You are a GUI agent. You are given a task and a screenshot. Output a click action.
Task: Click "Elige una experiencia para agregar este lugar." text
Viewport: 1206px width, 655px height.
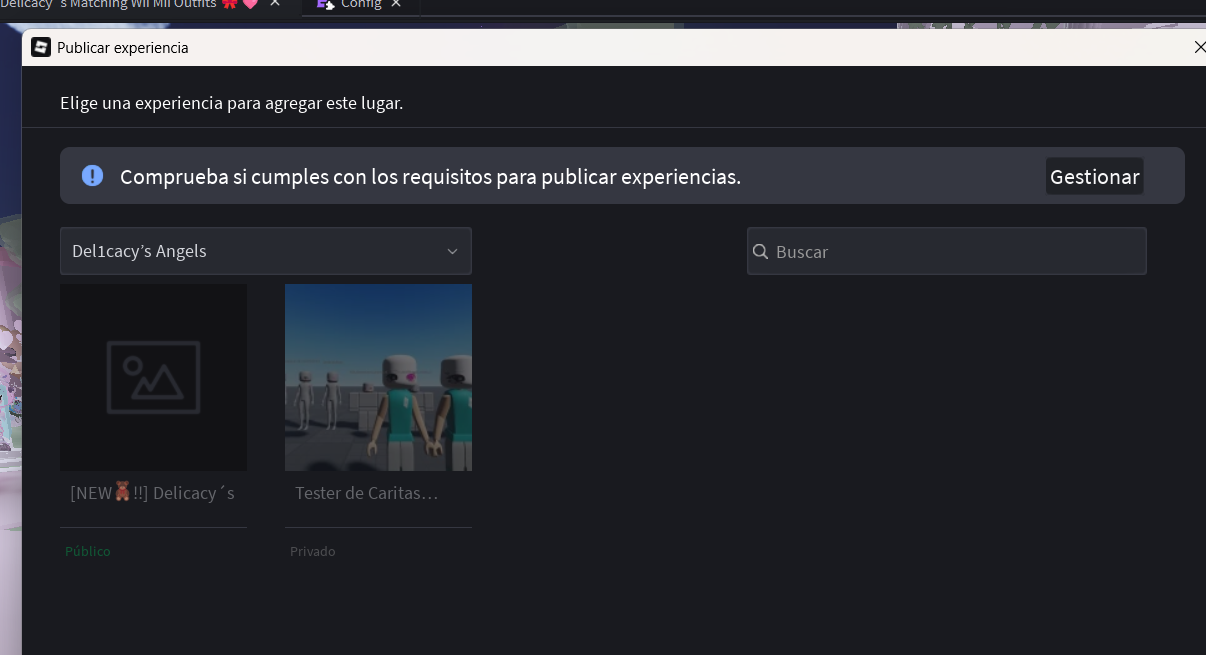pos(232,103)
